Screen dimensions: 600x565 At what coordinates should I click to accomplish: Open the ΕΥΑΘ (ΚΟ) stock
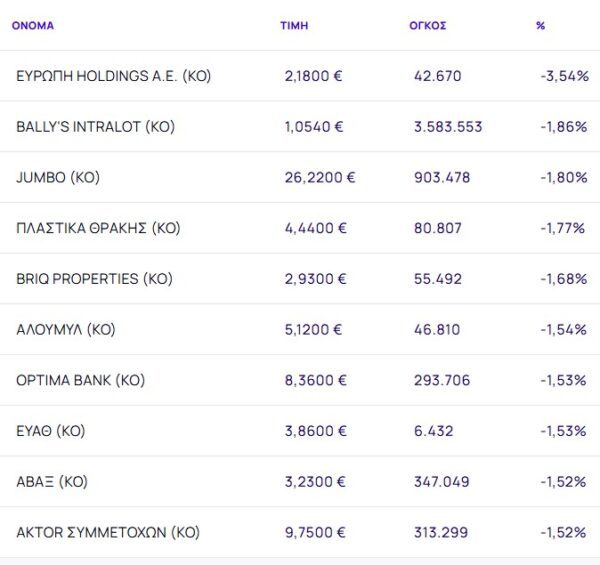pyautogui.click(x=51, y=431)
